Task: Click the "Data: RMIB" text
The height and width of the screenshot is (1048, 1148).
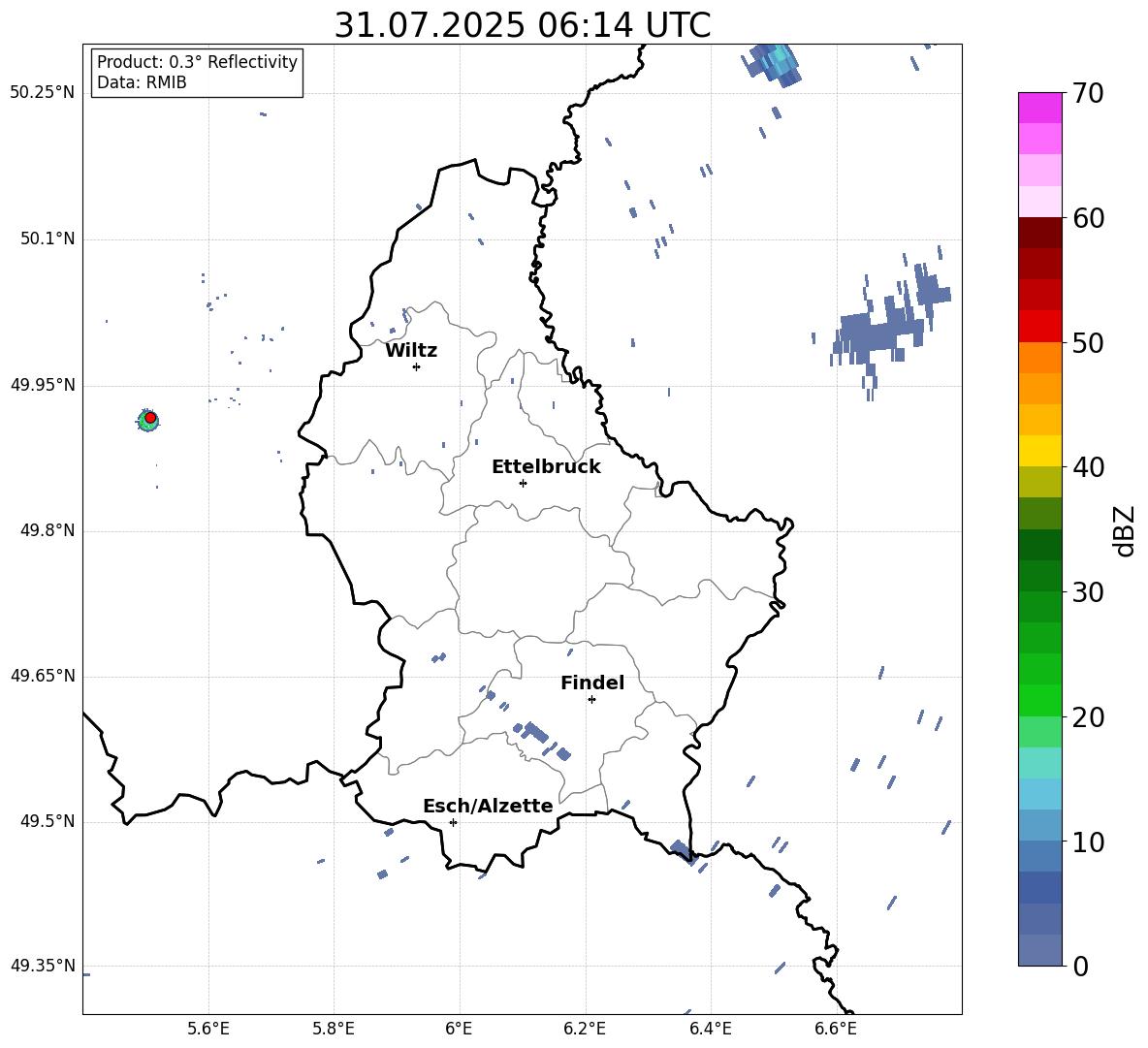Action: pos(142,82)
